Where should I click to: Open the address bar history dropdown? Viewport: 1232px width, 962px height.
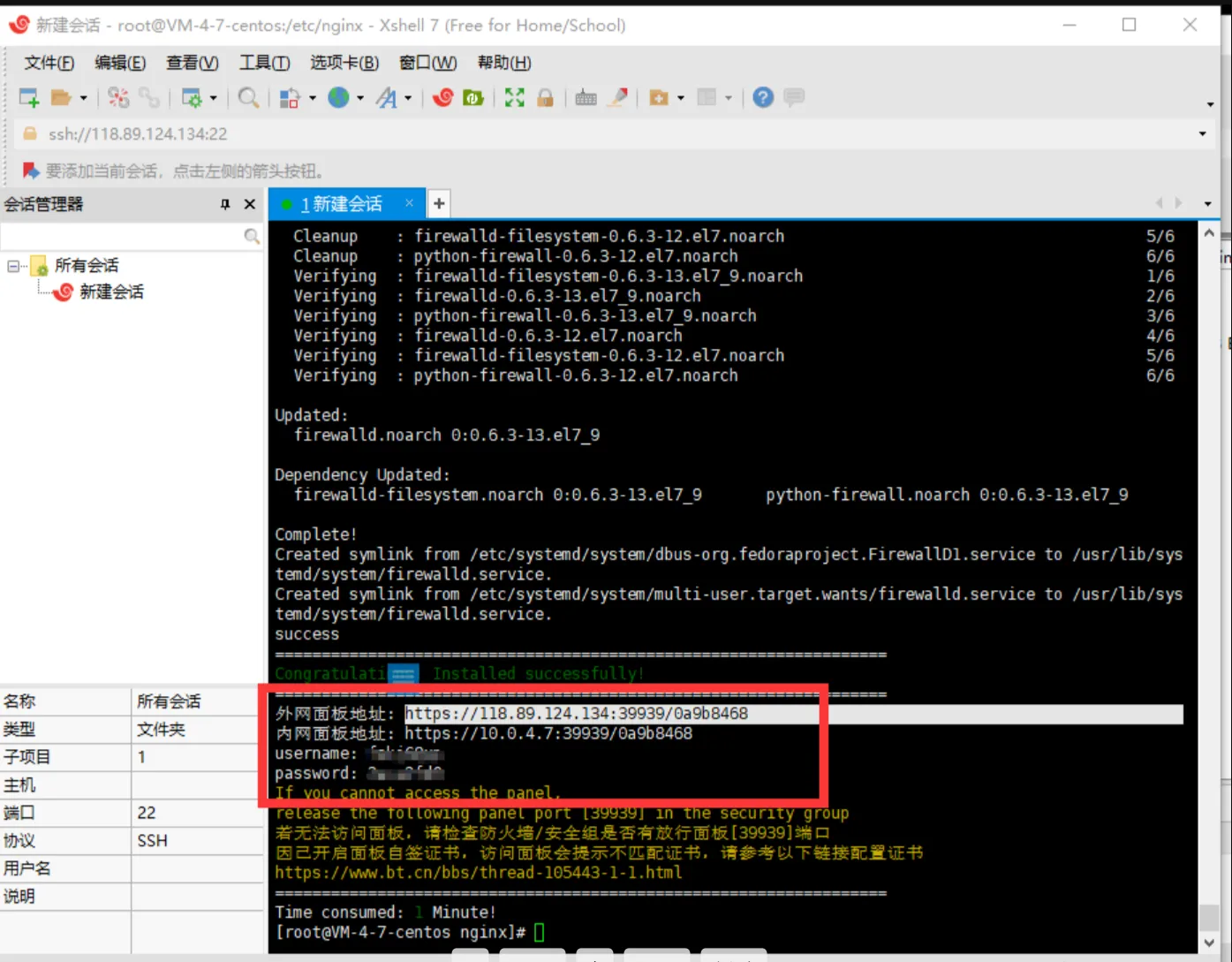pos(1202,134)
